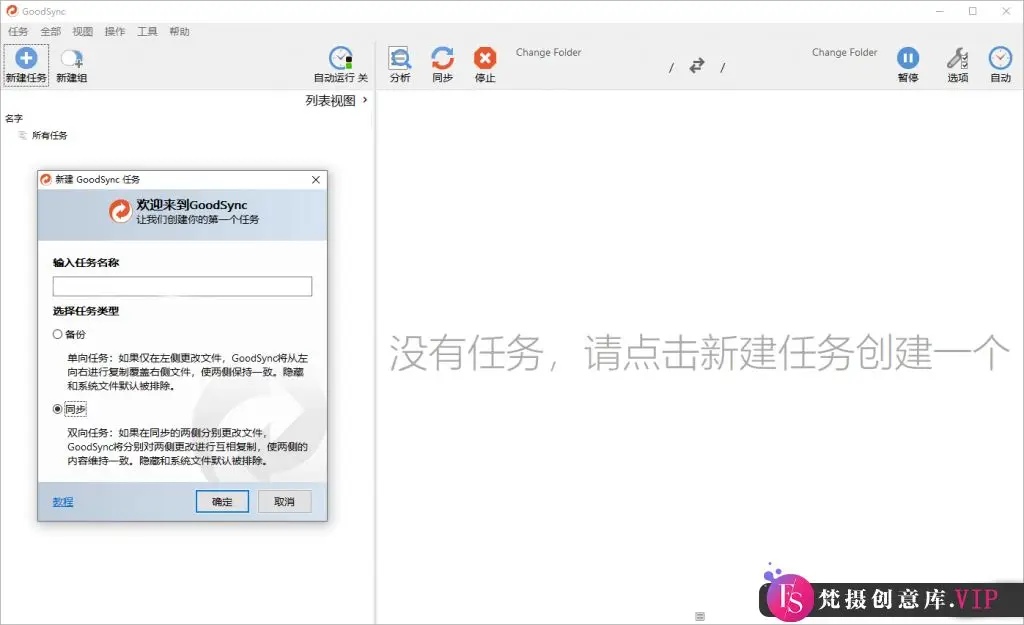Click the 取消 button in the dialog
1024x625 pixels.
click(284, 502)
